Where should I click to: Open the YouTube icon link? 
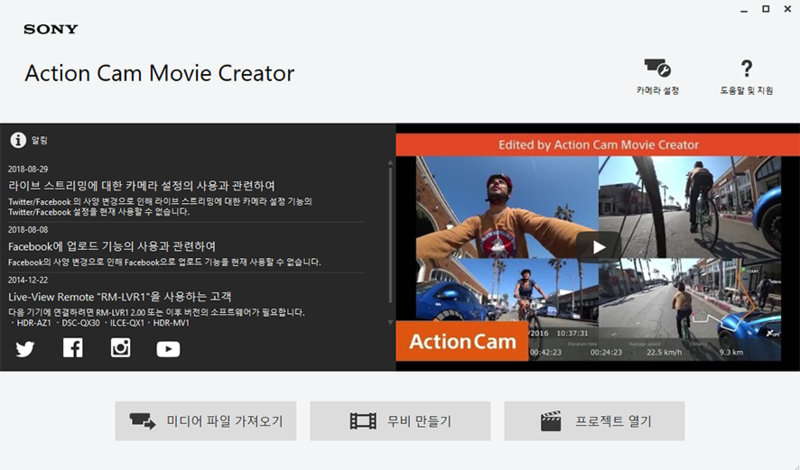[168, 349]
